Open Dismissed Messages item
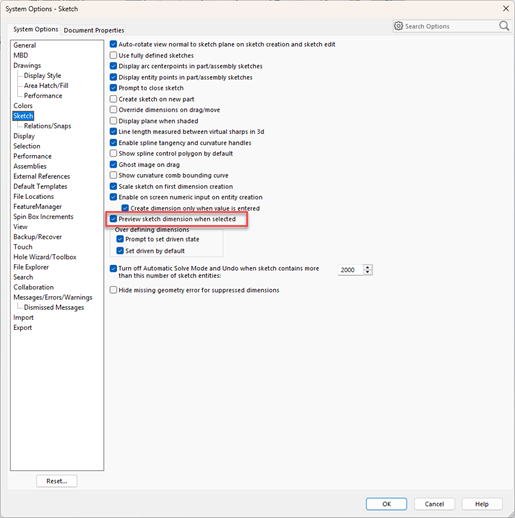Viewport: 515px width, 518px height. point(54,307)
